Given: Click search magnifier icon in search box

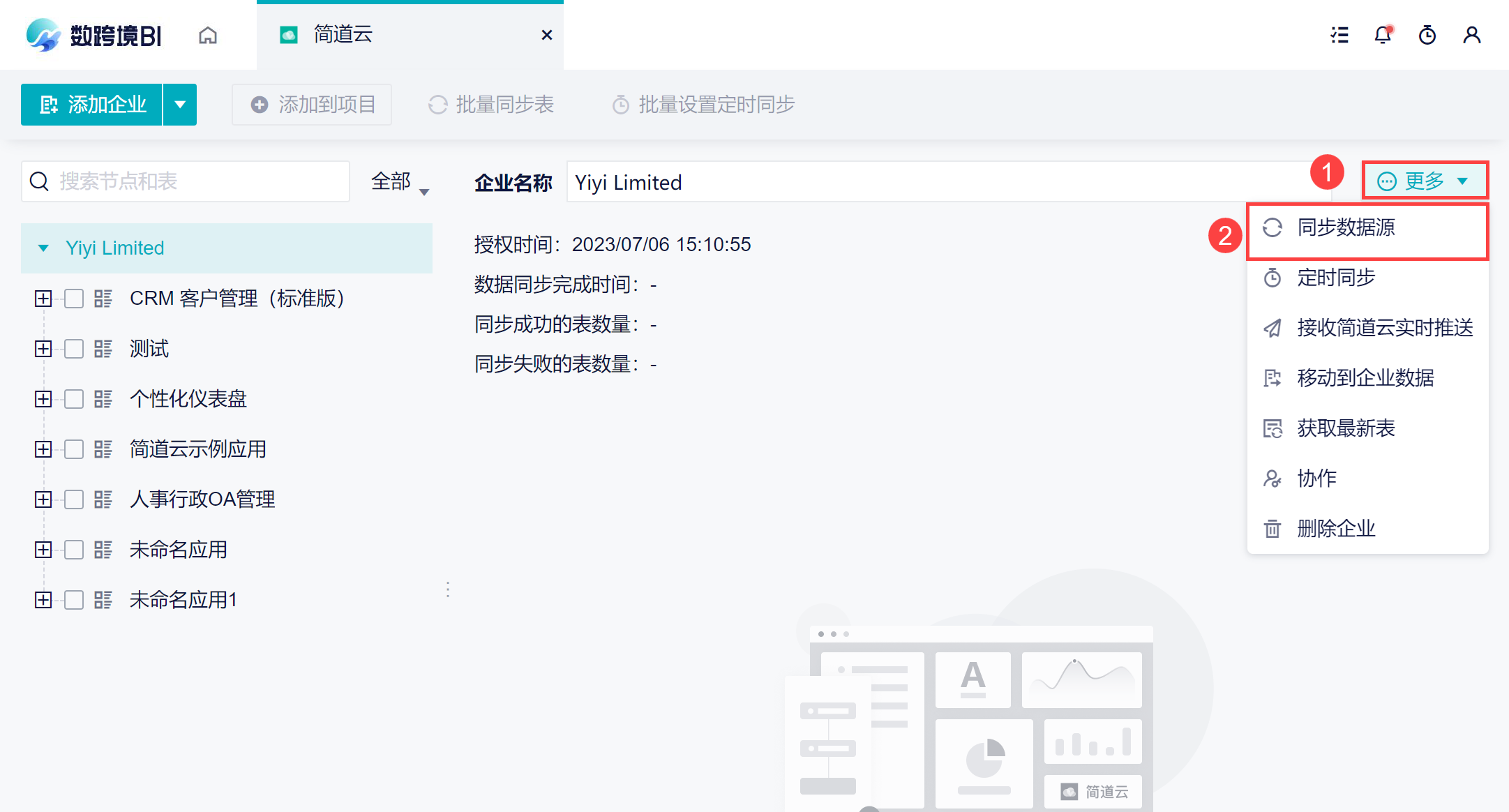Looking at the screenshot, I should click(x=40, y=181).
